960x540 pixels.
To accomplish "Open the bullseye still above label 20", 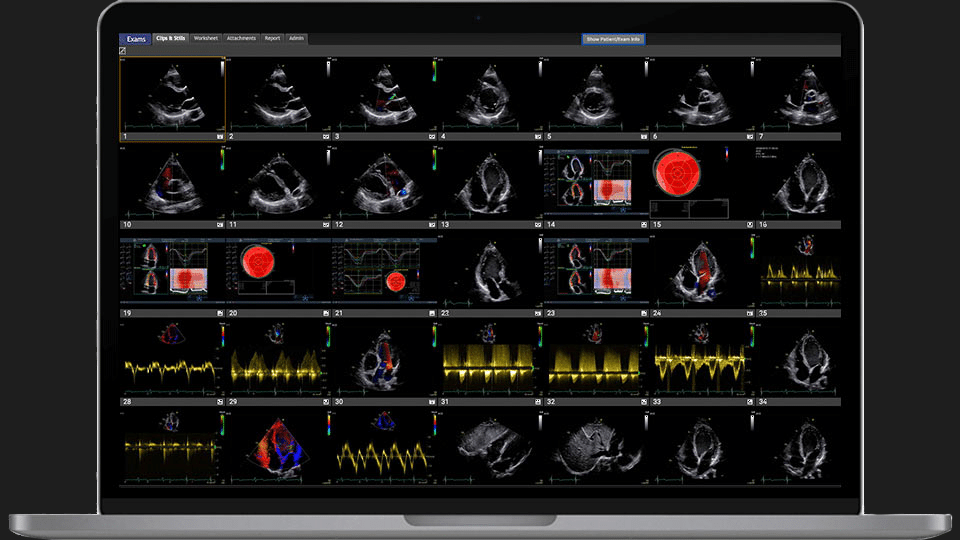I will [x=279, y=271].
